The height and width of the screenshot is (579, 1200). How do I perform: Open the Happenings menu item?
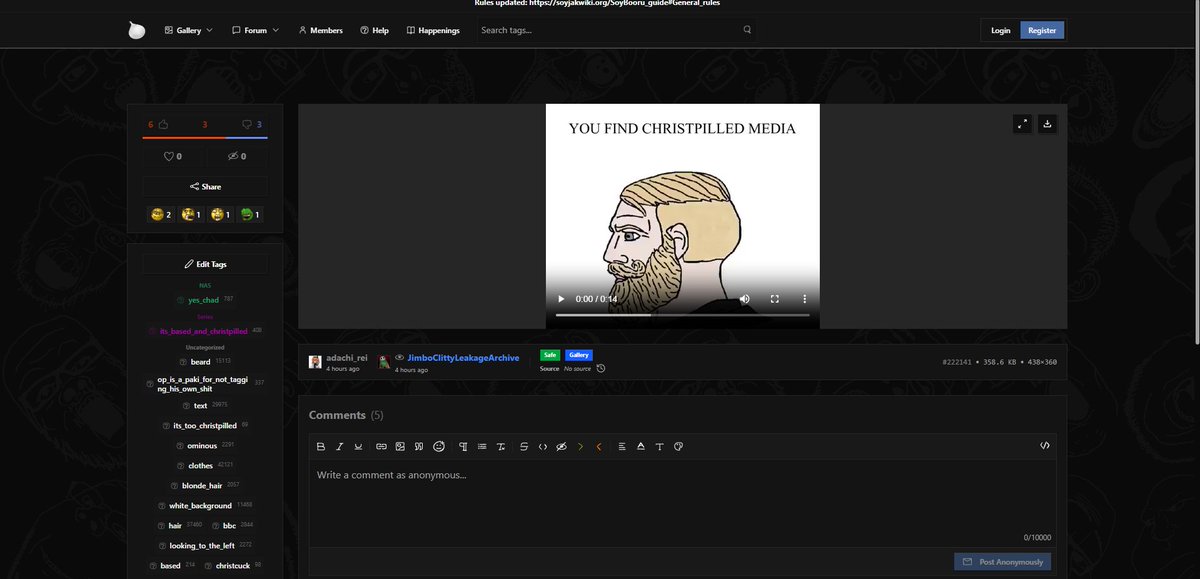pyautogui.click(x=433, y=30)
